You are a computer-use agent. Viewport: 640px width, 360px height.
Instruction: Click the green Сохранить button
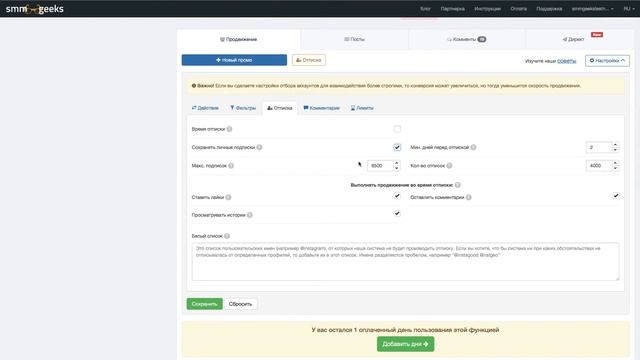pos(204,304)
